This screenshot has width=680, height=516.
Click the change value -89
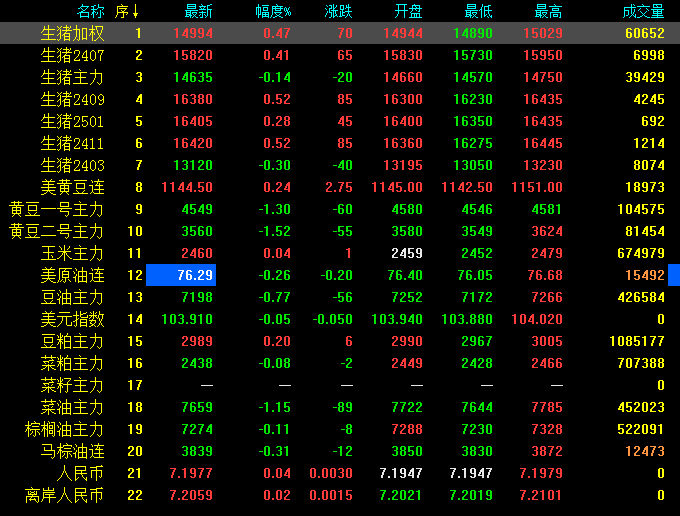pyautogui.click(x=343, y=408)
